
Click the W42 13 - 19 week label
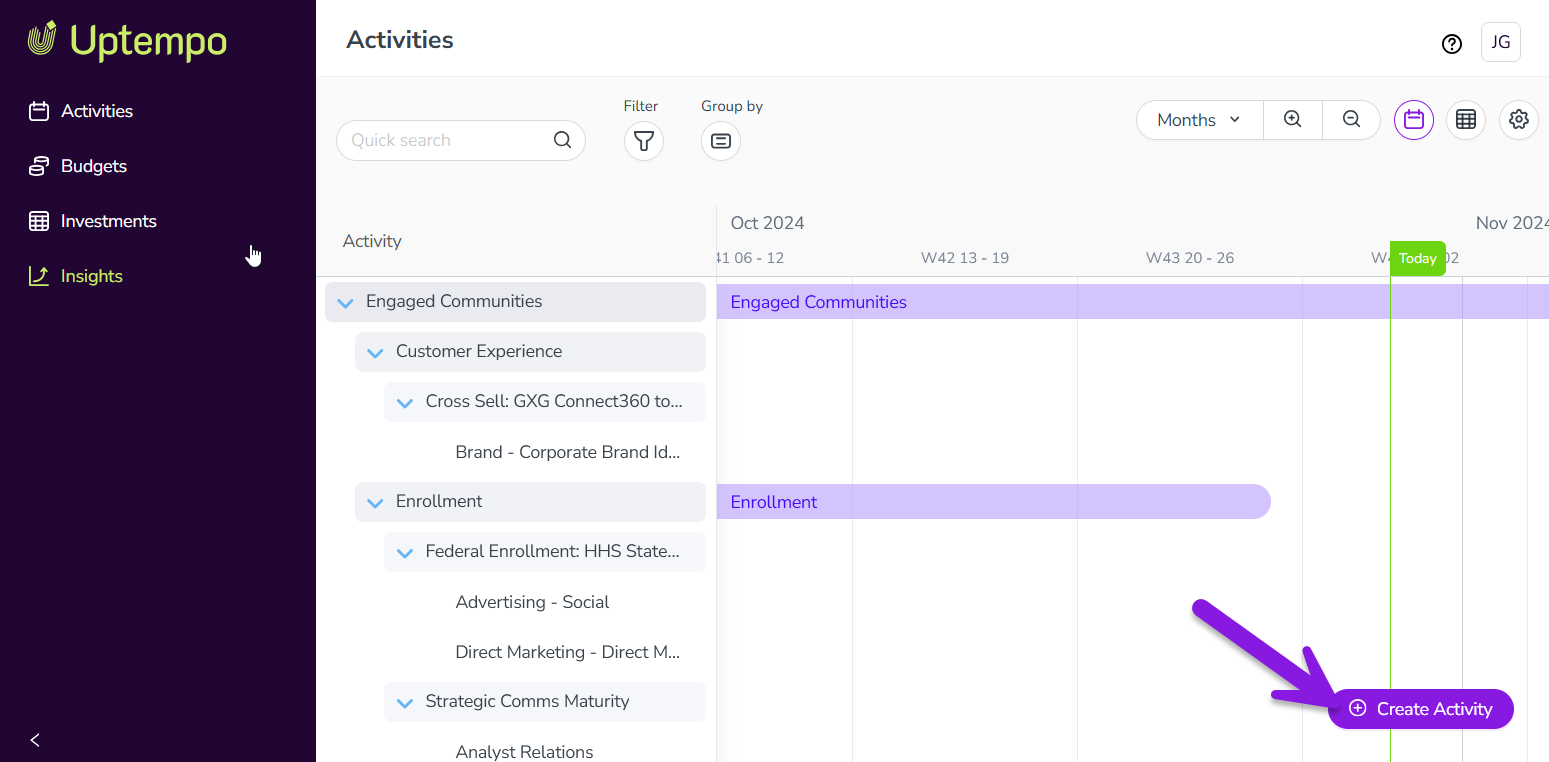click(965, 258)
